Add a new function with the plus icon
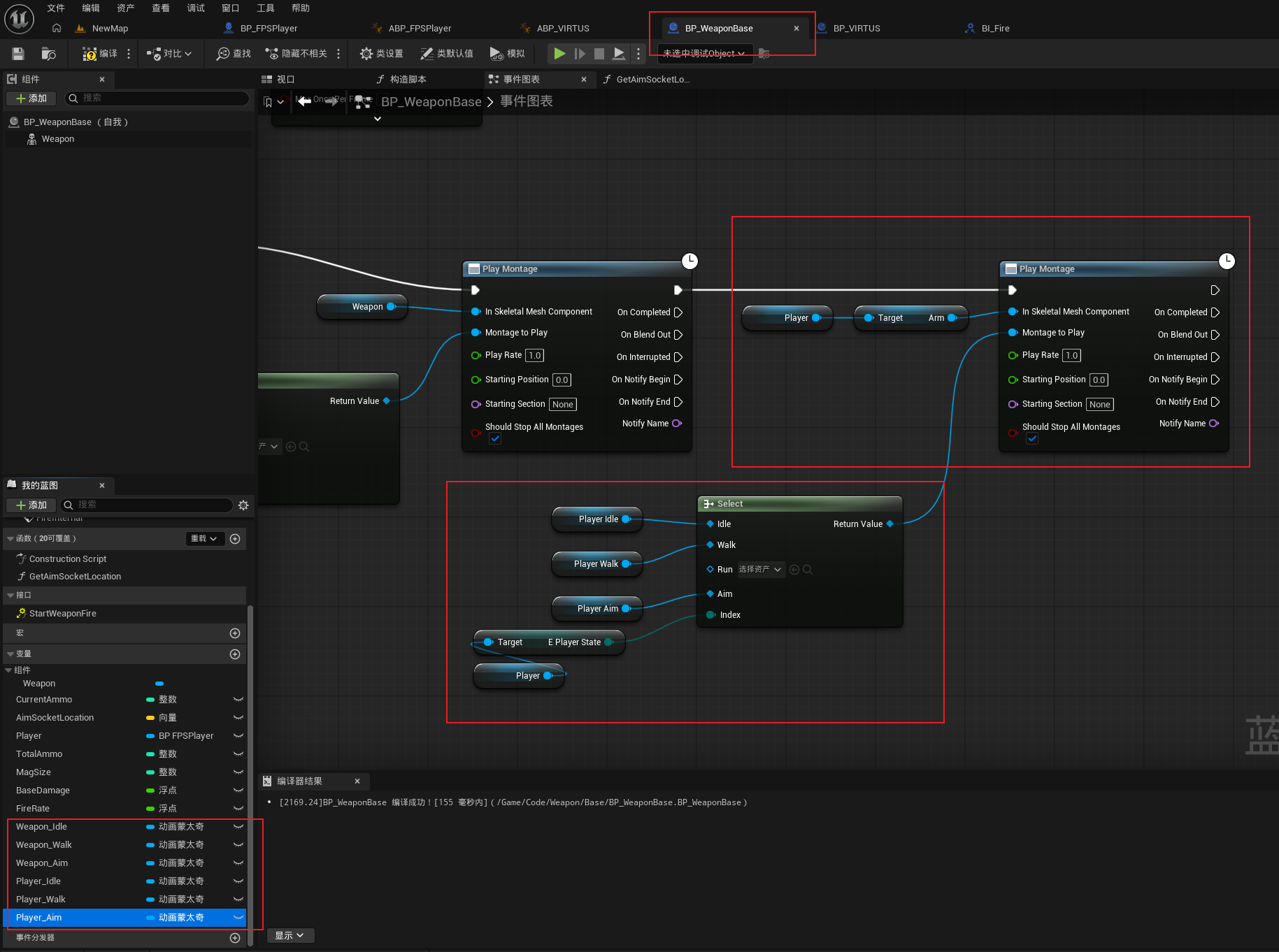Image resolution: width=1279 pixels, height=952 pixels. (235, 539)
